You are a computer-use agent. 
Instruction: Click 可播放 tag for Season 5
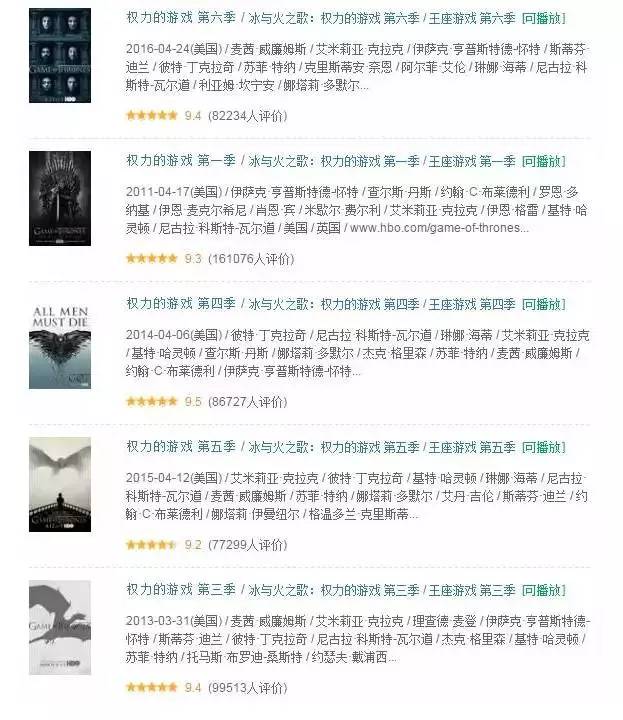tap(544, 447)
